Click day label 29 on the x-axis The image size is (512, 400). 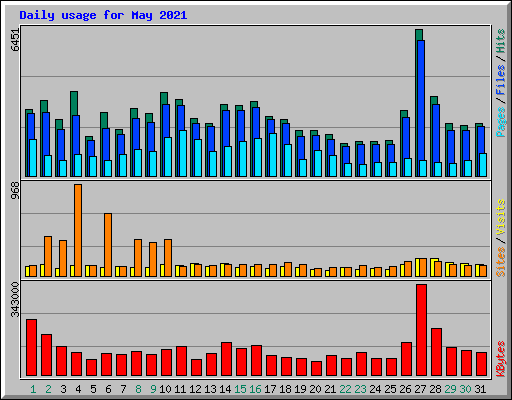450,389
